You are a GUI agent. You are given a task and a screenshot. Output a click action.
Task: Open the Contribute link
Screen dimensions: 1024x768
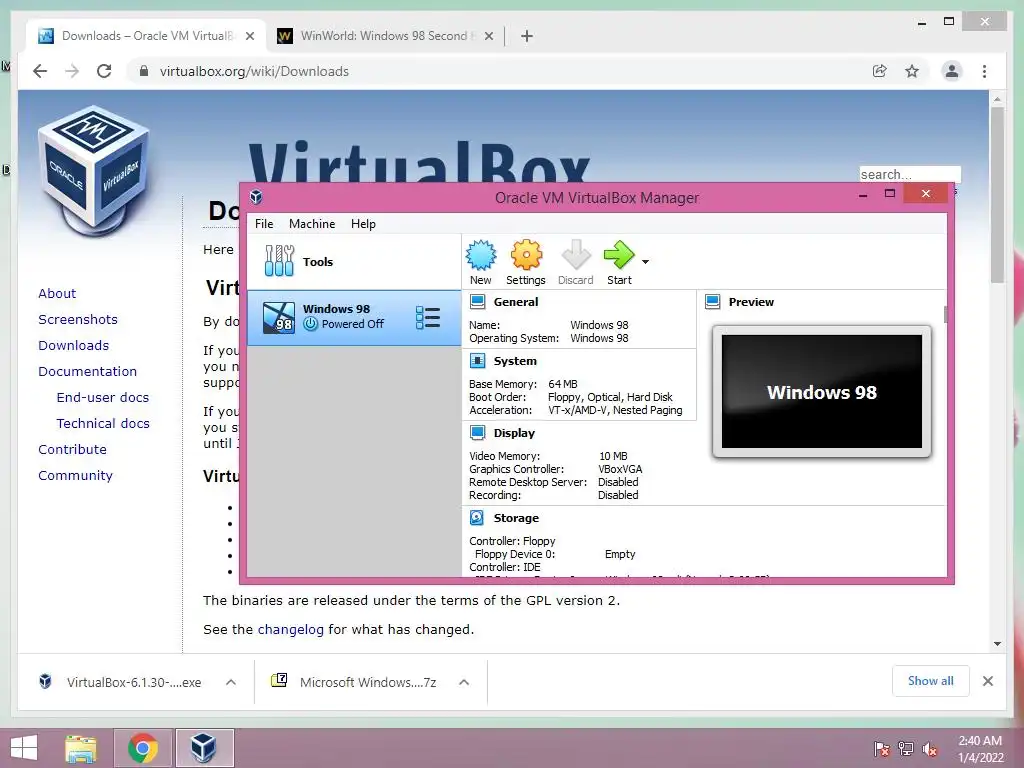click(72, 449)
